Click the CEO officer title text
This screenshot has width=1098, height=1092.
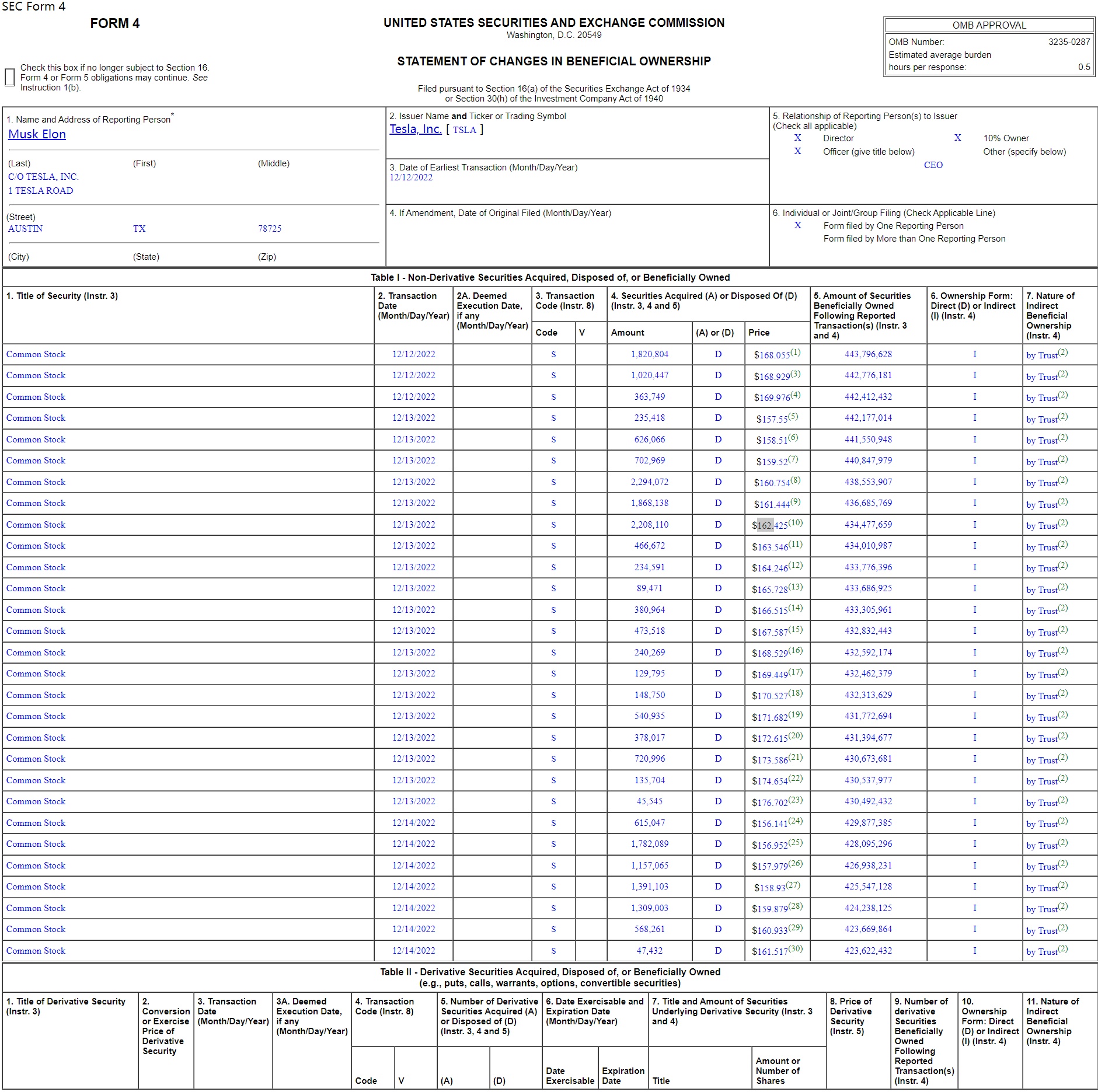[933, 165]
